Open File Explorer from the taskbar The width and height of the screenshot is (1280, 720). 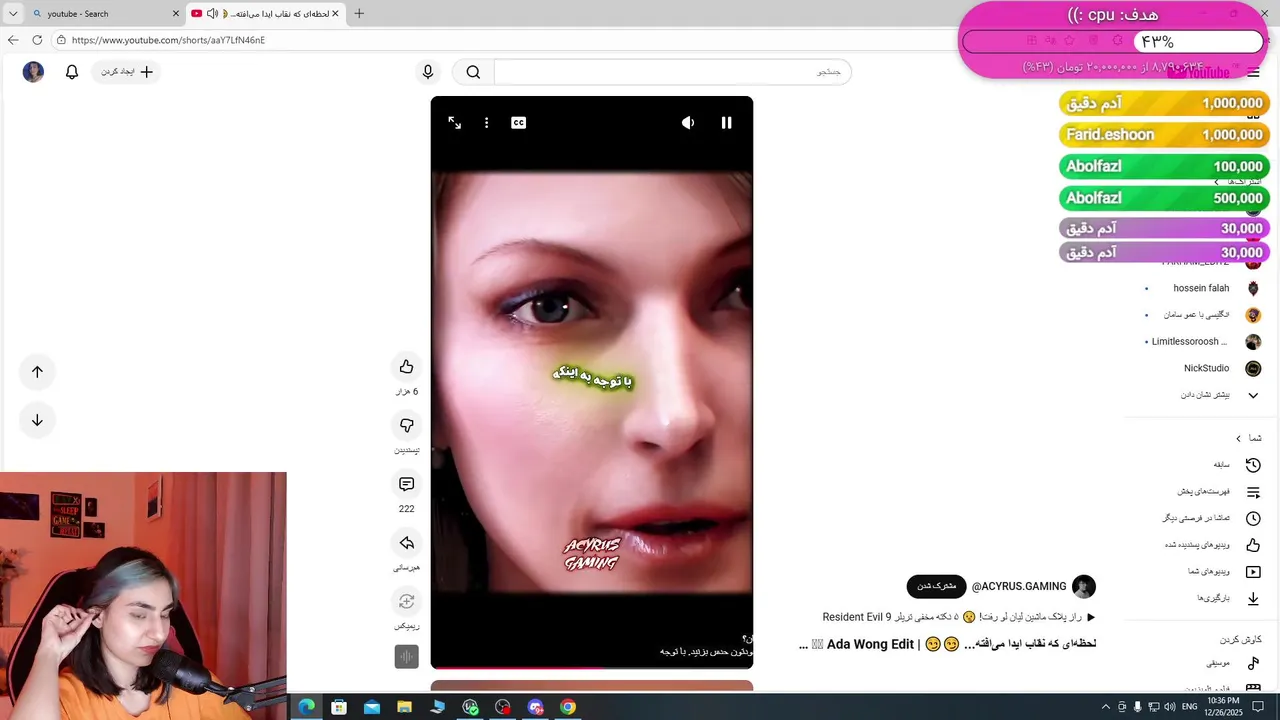(404, 707)
